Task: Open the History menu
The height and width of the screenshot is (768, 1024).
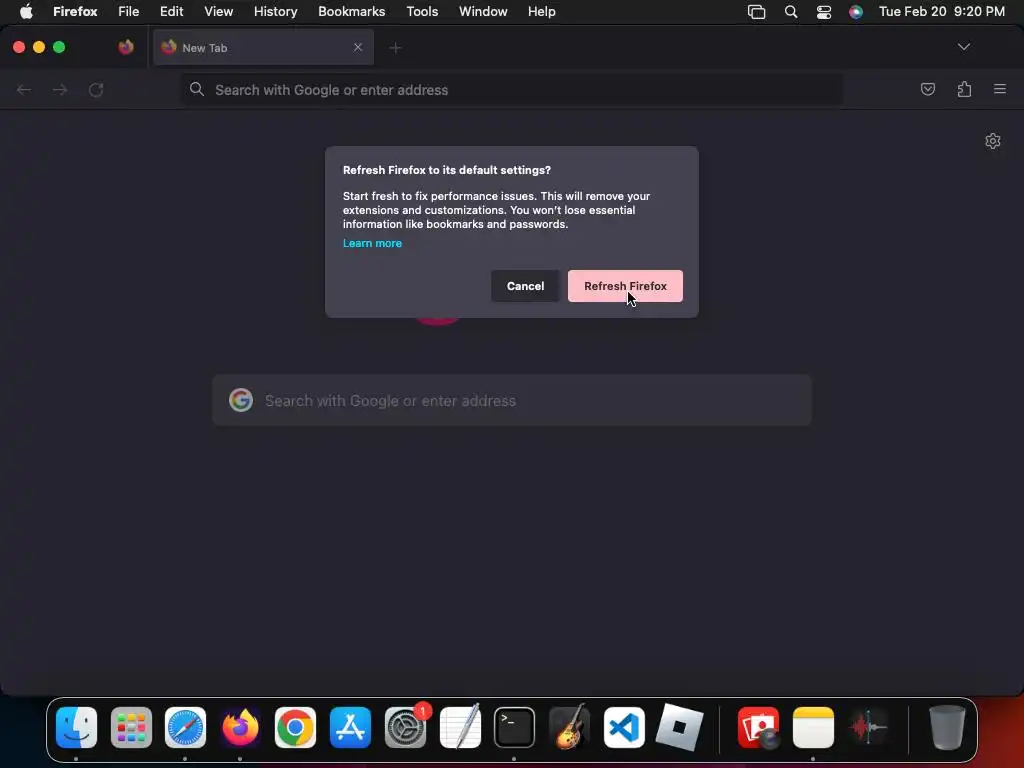Action: coord(276,12)
